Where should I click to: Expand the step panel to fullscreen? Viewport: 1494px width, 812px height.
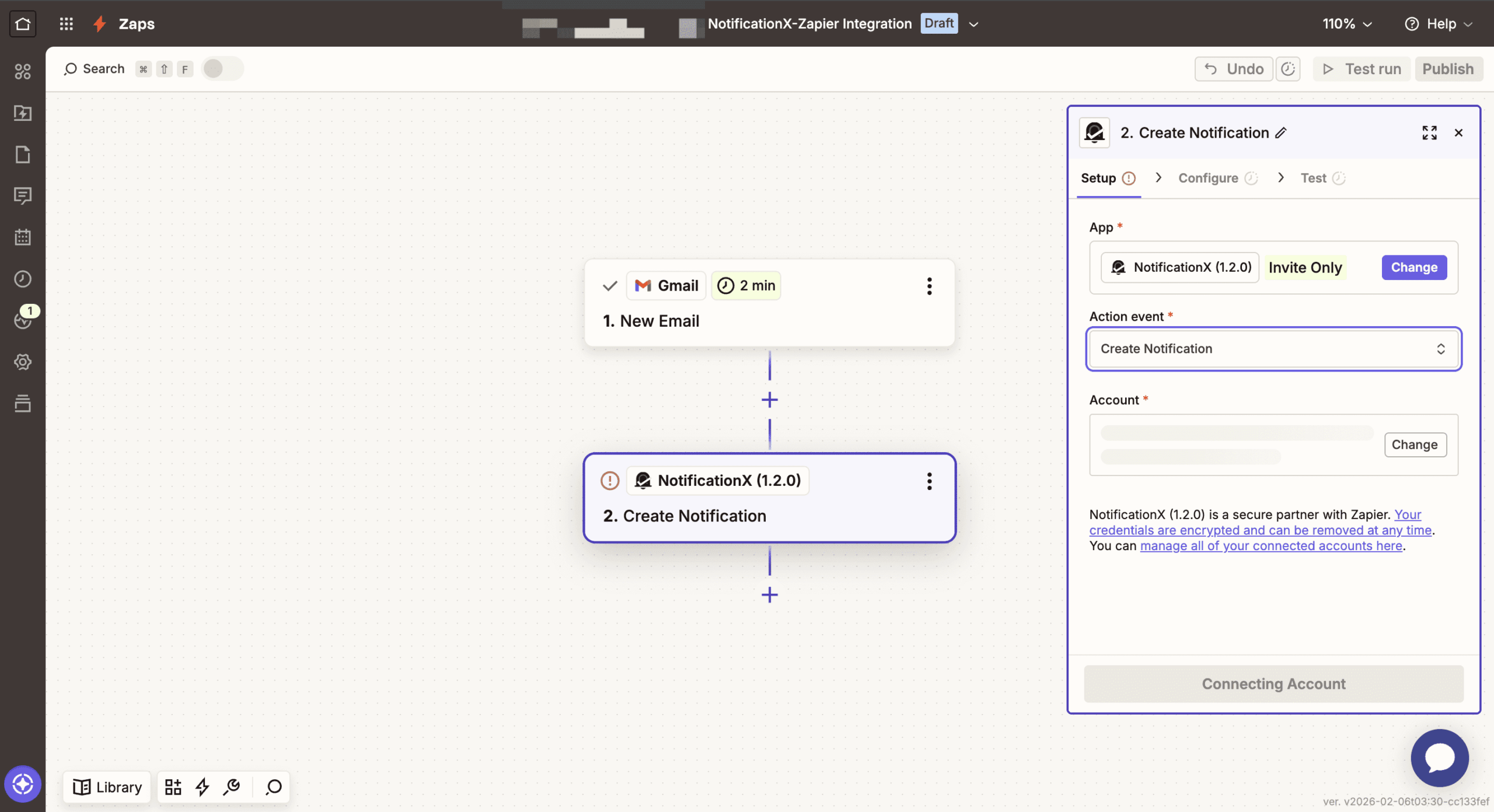1429,133
